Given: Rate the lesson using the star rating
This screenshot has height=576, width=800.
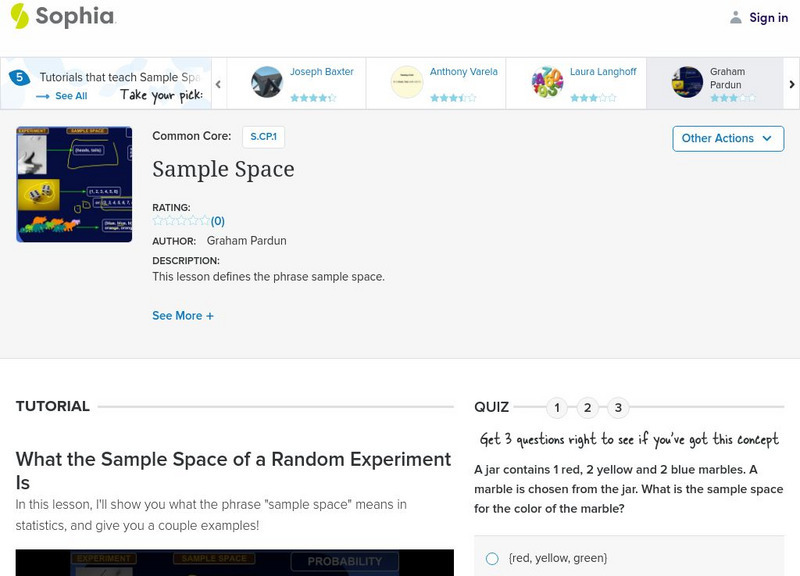Looking at the screenshot, I should point(181,221).
